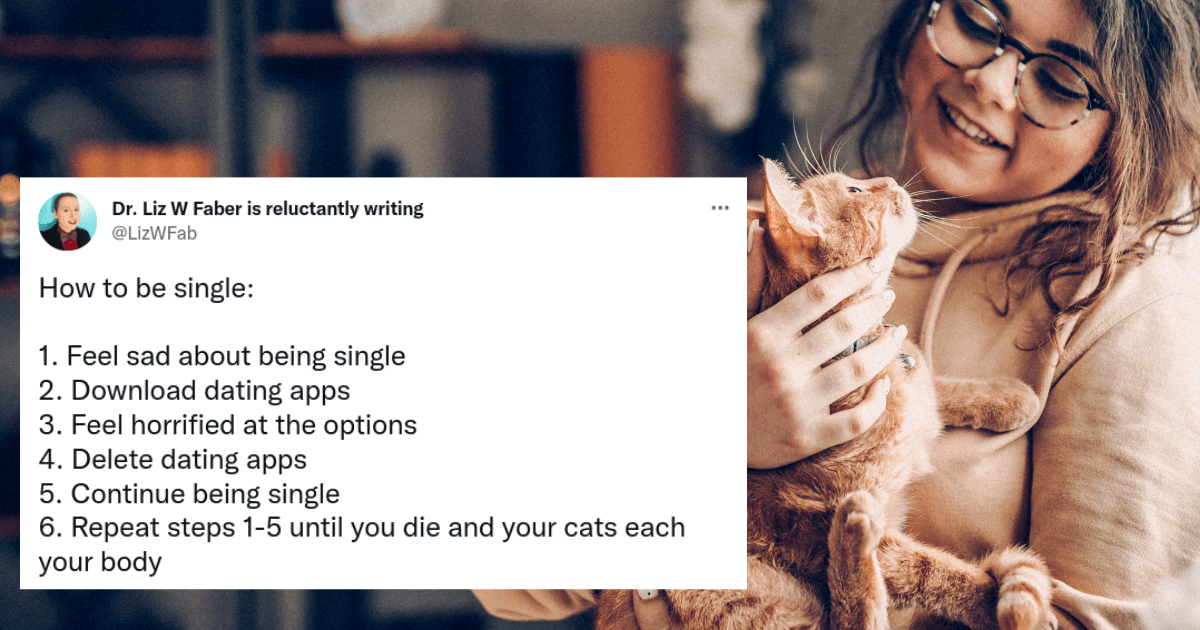Click the line Feel horrified at the options
The width and height of the screenshot is (1200, 630).
[x=228, y=425]
